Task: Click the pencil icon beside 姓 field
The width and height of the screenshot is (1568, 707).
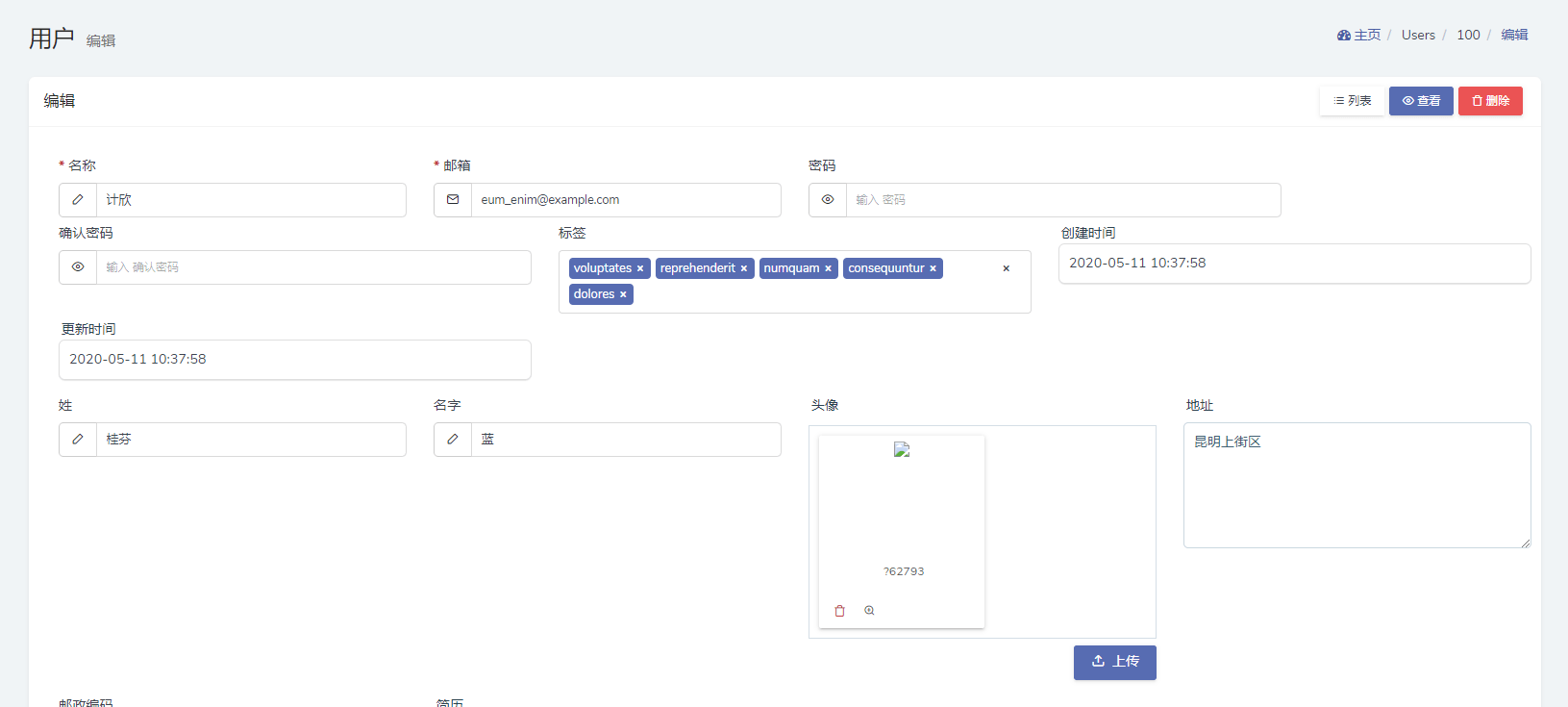Action: 78,440
